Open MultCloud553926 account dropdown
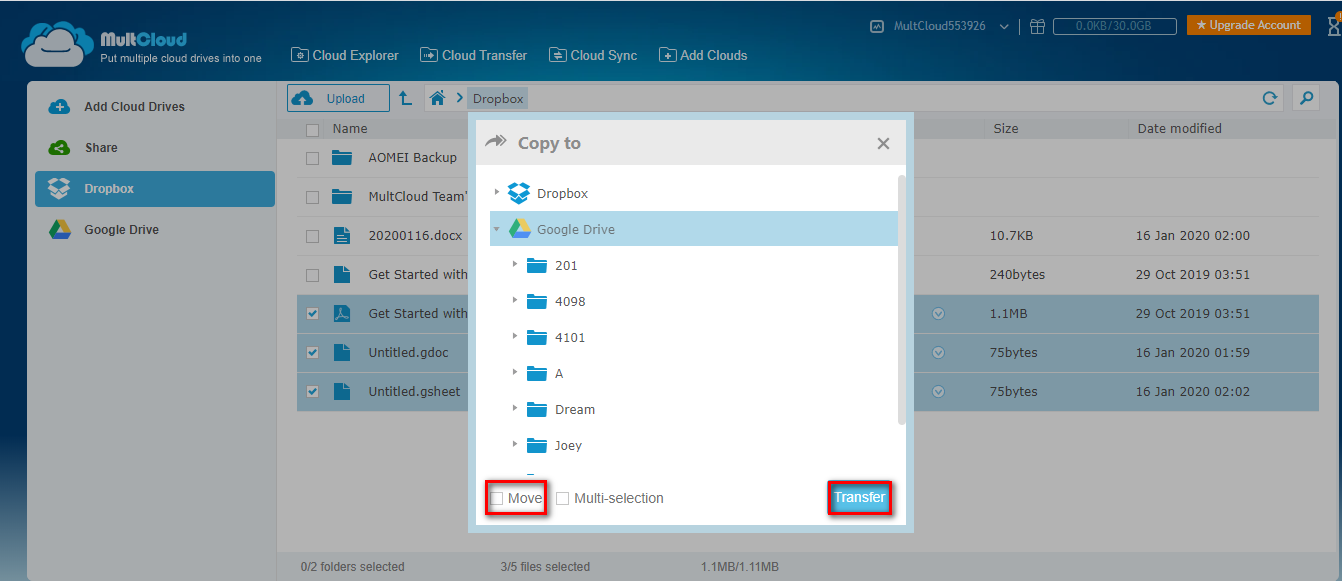 pos(940,26)
